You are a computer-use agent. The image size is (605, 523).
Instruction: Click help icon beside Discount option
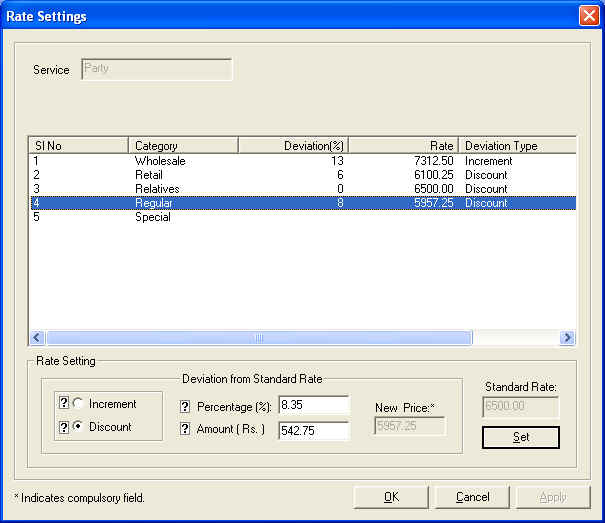(x=64, y=427)
